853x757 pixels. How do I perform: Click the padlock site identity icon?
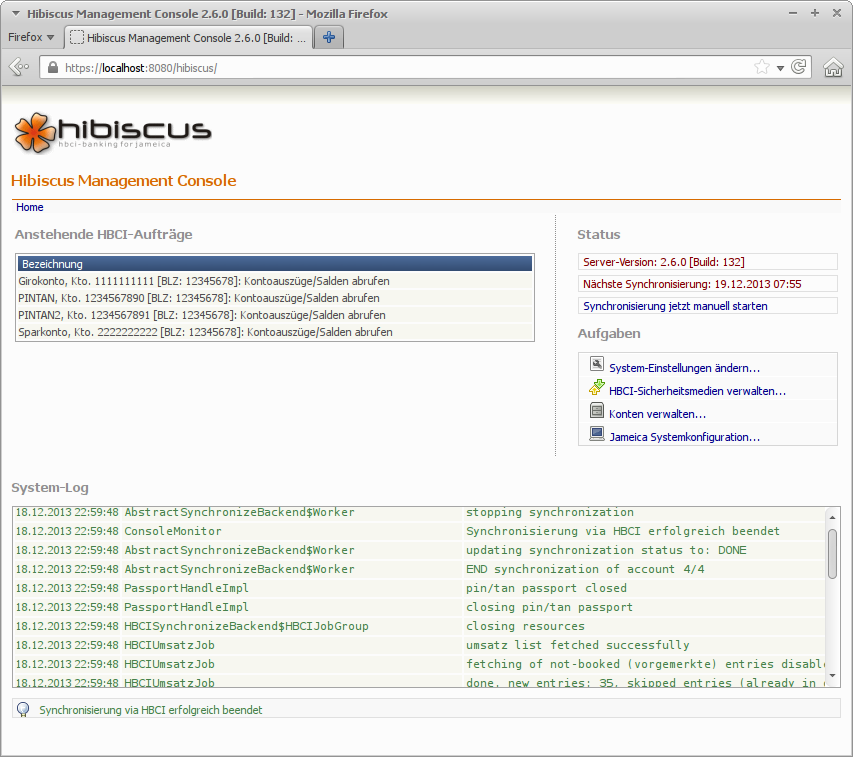click(53, 67)
